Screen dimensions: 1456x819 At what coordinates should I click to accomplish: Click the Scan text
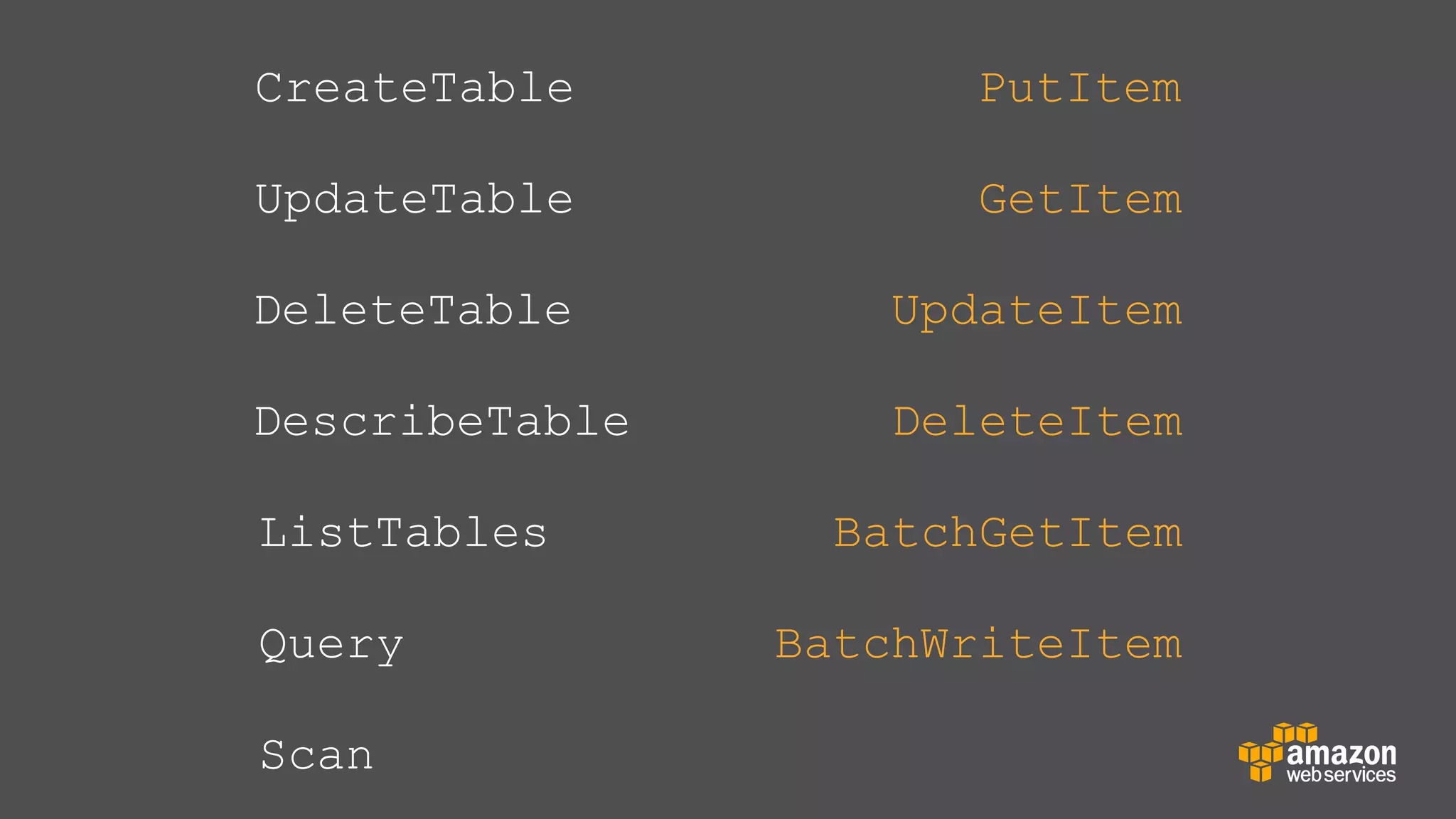[316, 755]
